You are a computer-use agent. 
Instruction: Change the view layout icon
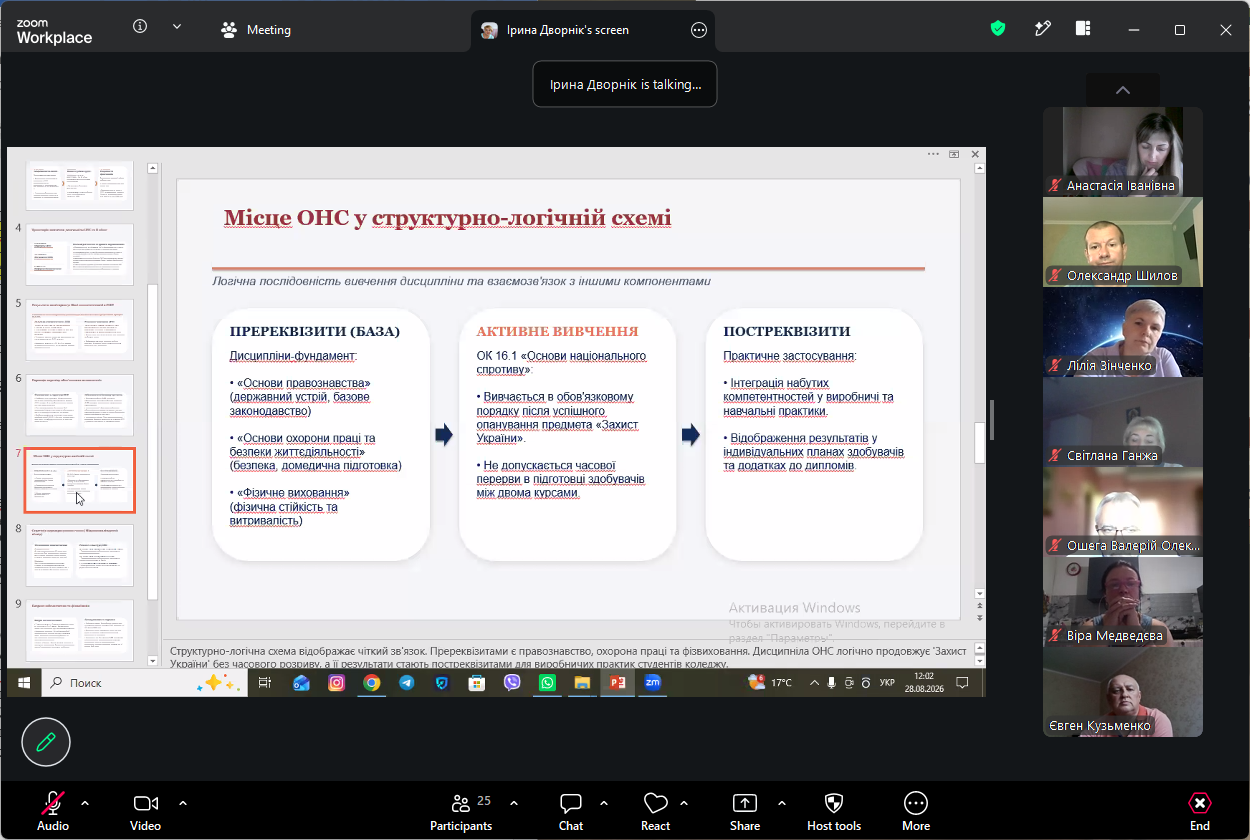click(x=1083, y=29)
